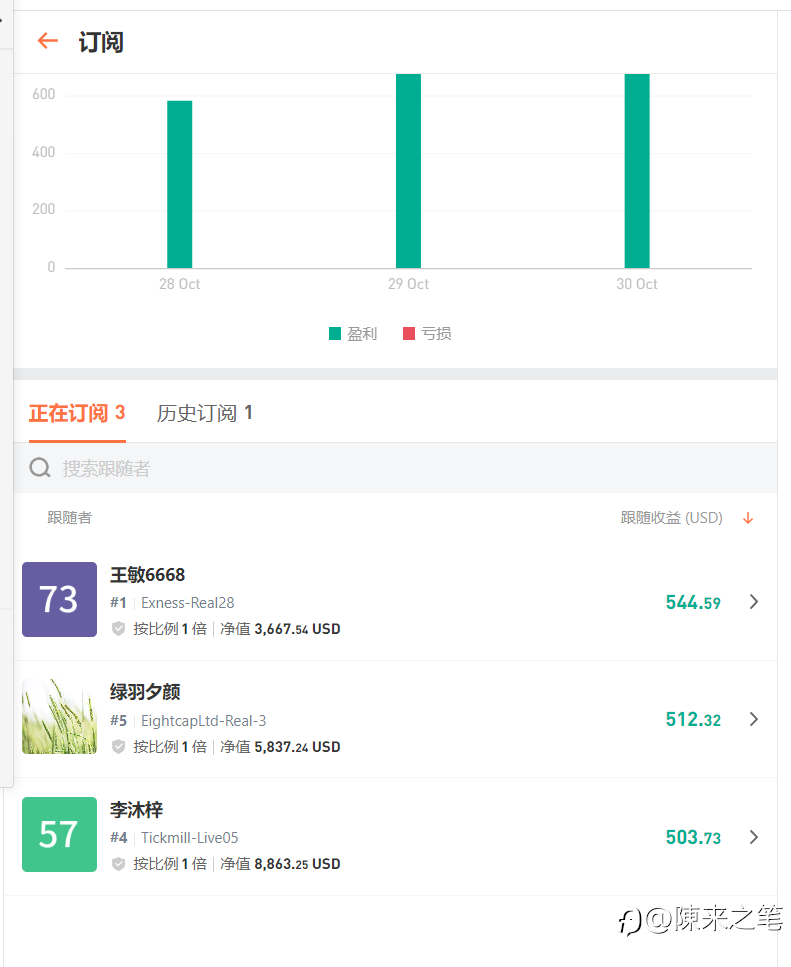
Task: Click 按比例 1 倍 in 李沐梓 row
Action: point(170,864)
